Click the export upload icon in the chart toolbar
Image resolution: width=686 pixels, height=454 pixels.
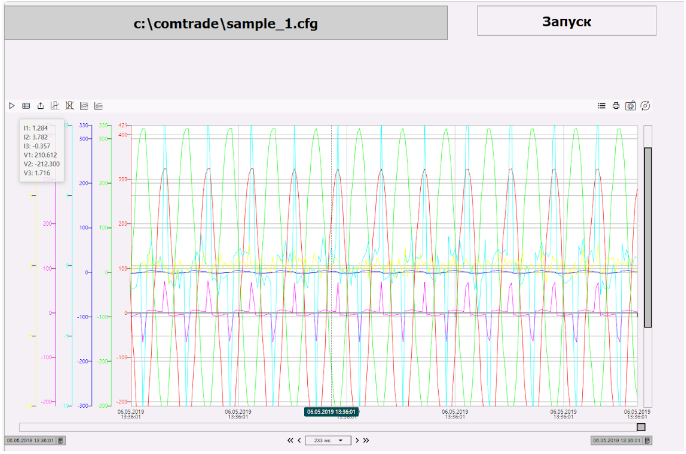[x=40, y=105]
